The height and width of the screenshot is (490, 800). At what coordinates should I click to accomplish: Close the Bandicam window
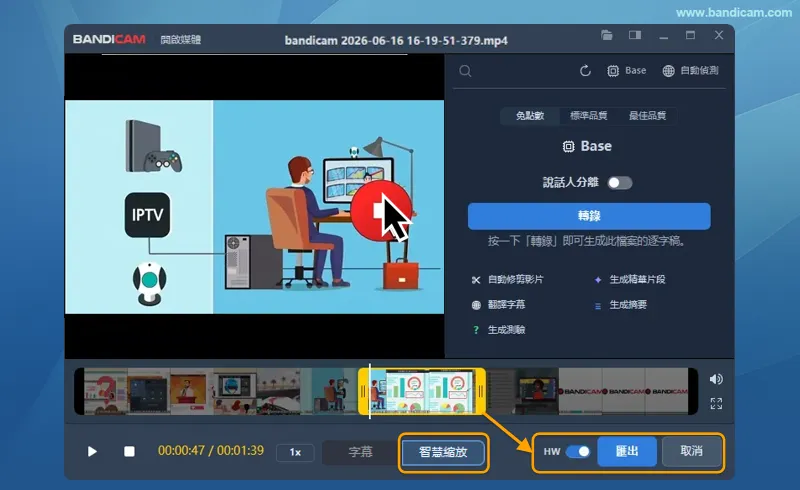(x=719, y=35)
